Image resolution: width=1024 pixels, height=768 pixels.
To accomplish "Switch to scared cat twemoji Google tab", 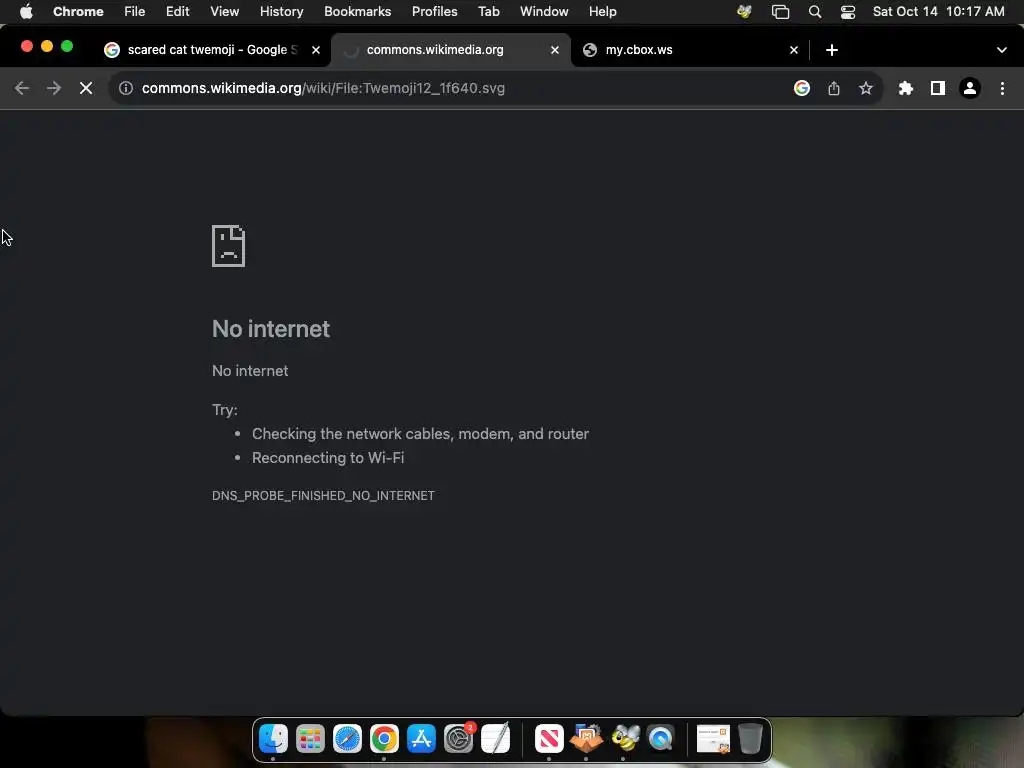I will click(212, 50).
